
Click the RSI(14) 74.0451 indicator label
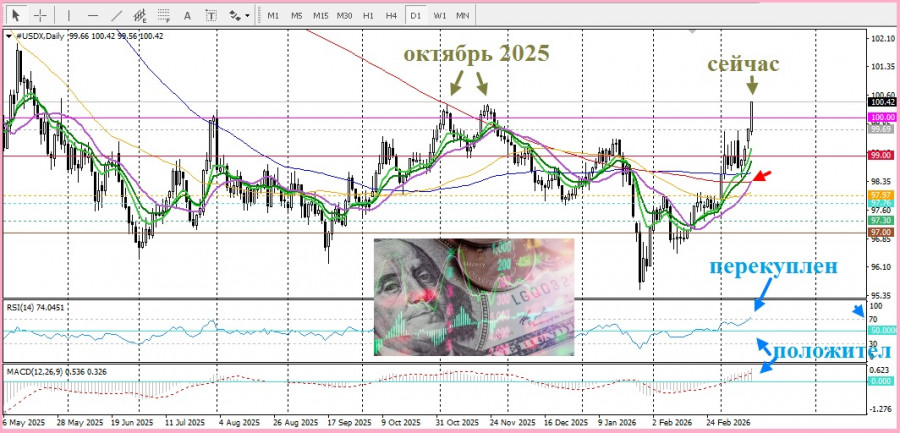(x=35, y=308)
